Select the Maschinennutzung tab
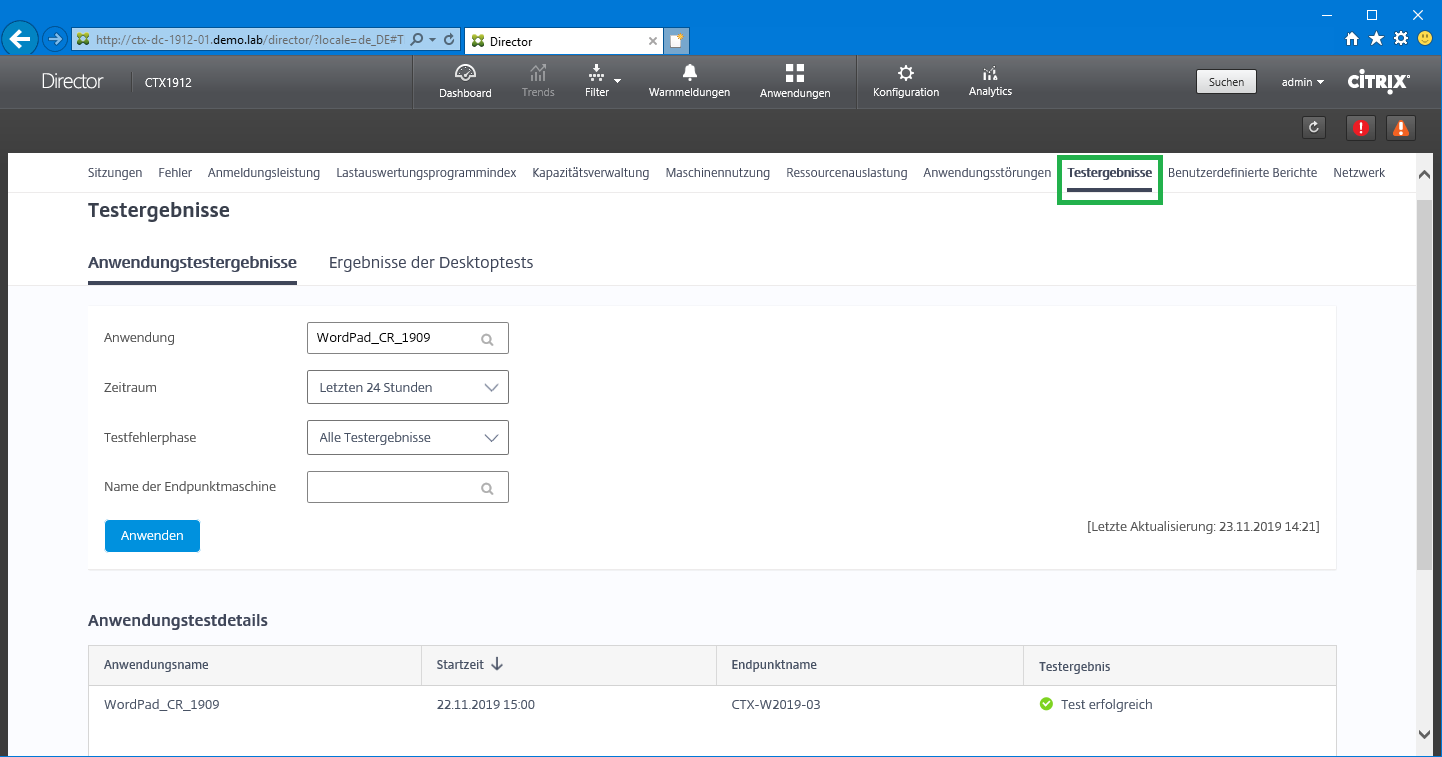Screen dimensions: 1442x757 point(717,173)
